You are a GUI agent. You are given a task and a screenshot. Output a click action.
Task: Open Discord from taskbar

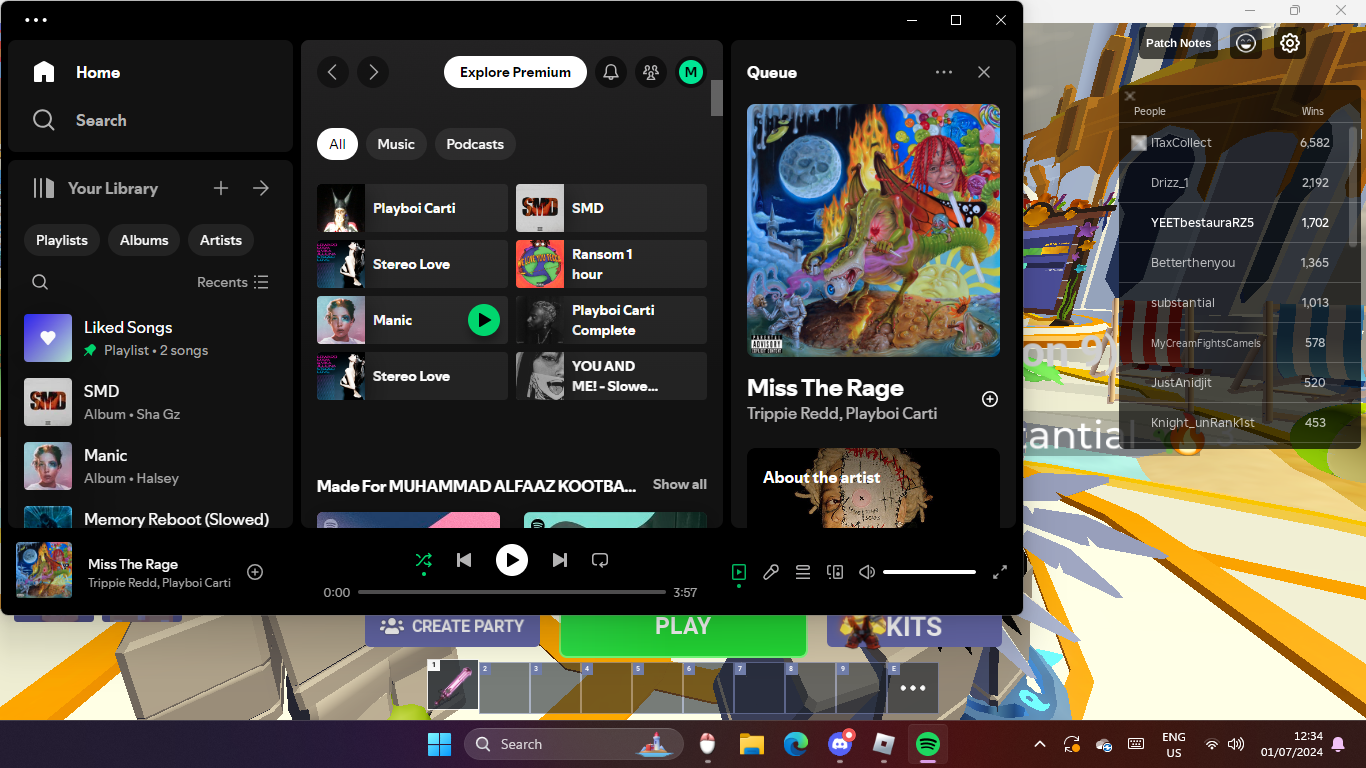839,744
